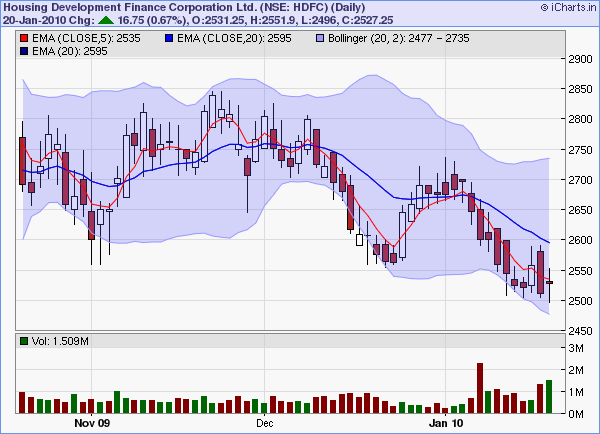Viewport: 600px width, 434px height.
Task: Click the 2900 price axis label
Action: 580,59
